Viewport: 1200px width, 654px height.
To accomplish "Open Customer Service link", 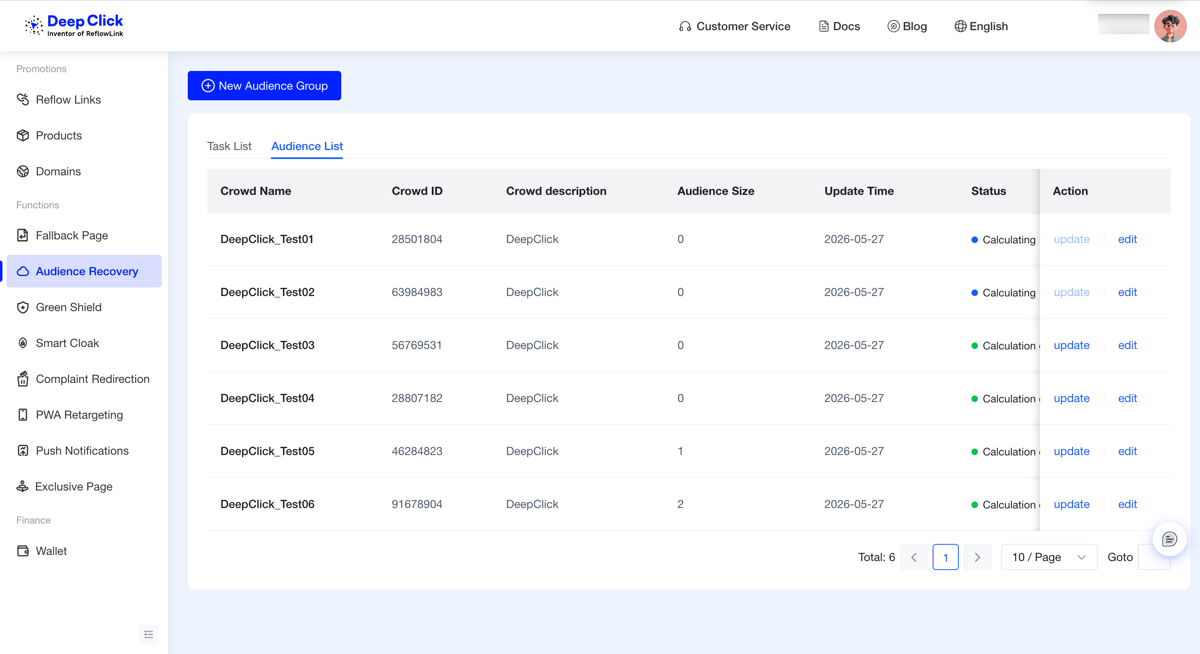I will tap(734, 27).
